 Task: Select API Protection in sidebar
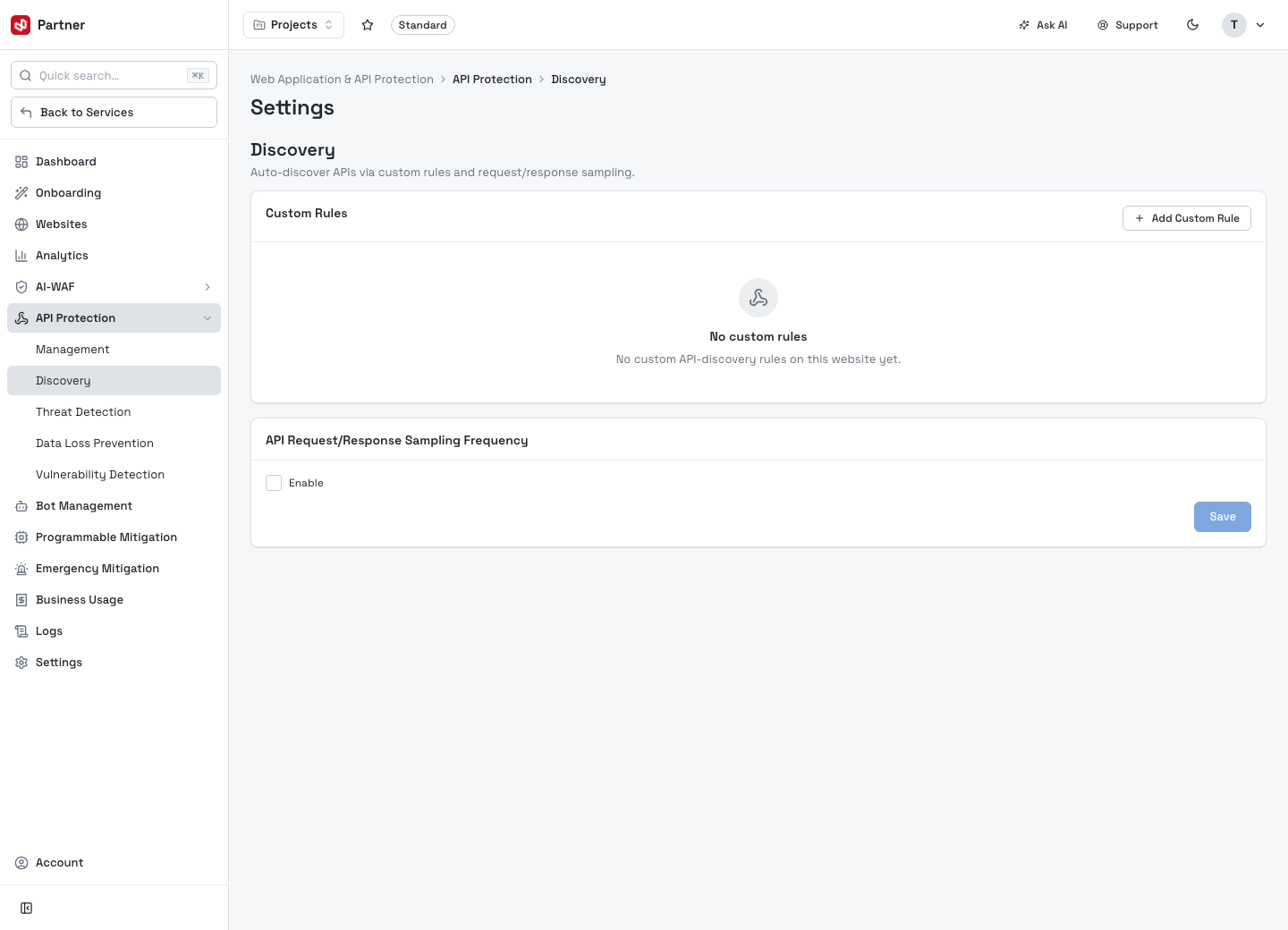[x=114, y=318]
